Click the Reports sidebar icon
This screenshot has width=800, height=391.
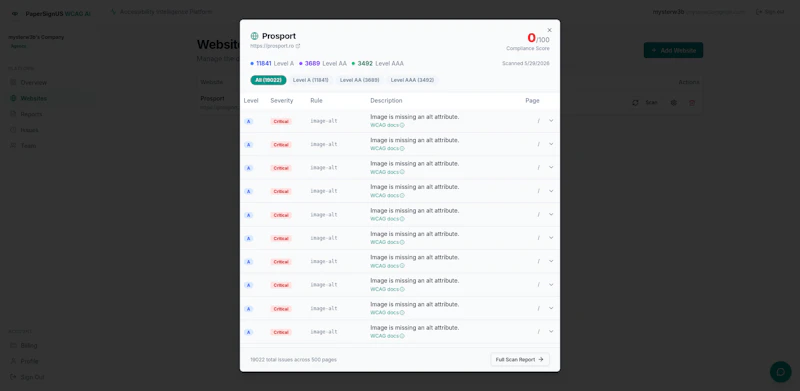[13, 114]
